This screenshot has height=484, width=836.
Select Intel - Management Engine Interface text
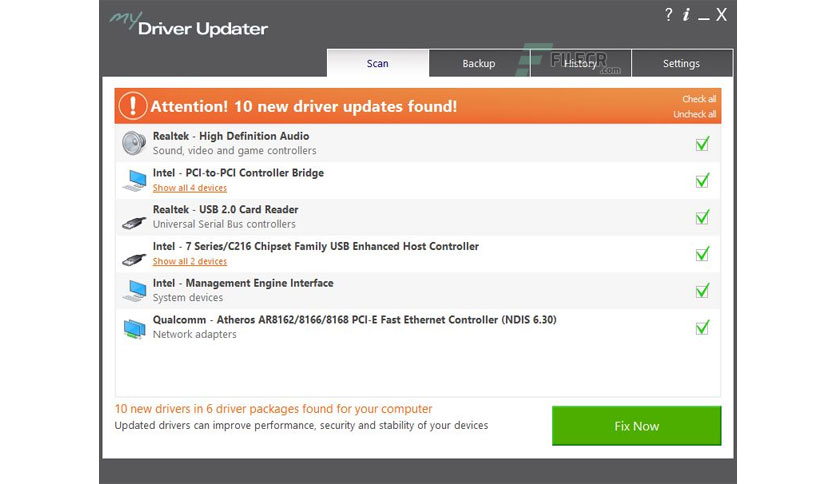point(243,283)
